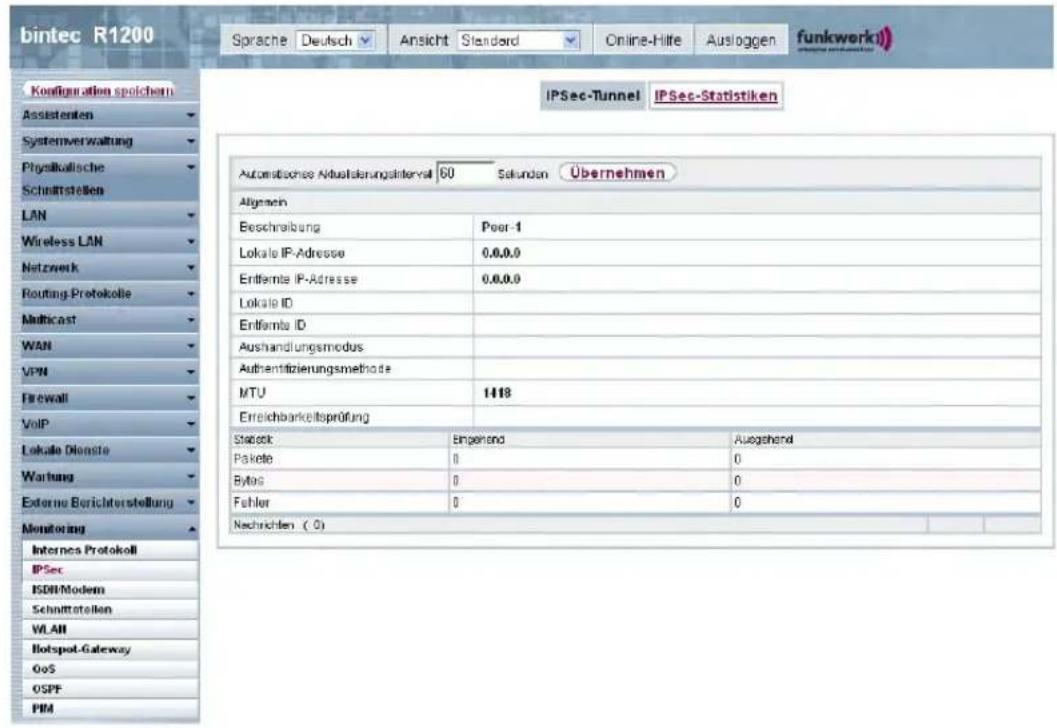Open Hotspot-Gateway monitoring page
This screenshot has width=1057, height=728.
pos(111,649)
